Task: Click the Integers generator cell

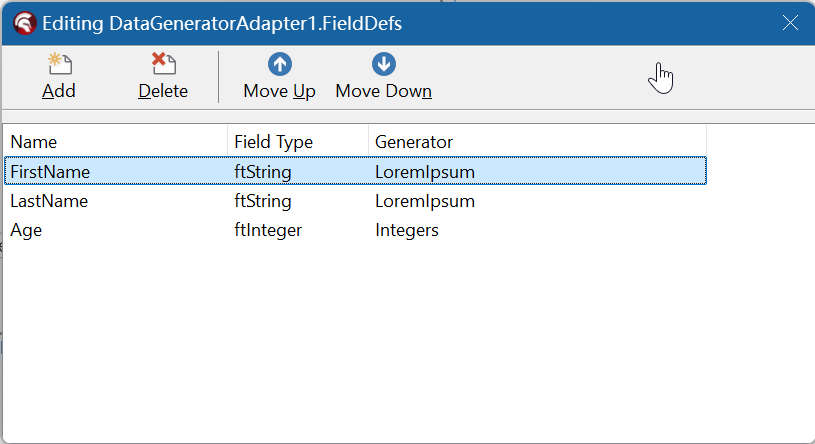Action: (x=407, y=230)
